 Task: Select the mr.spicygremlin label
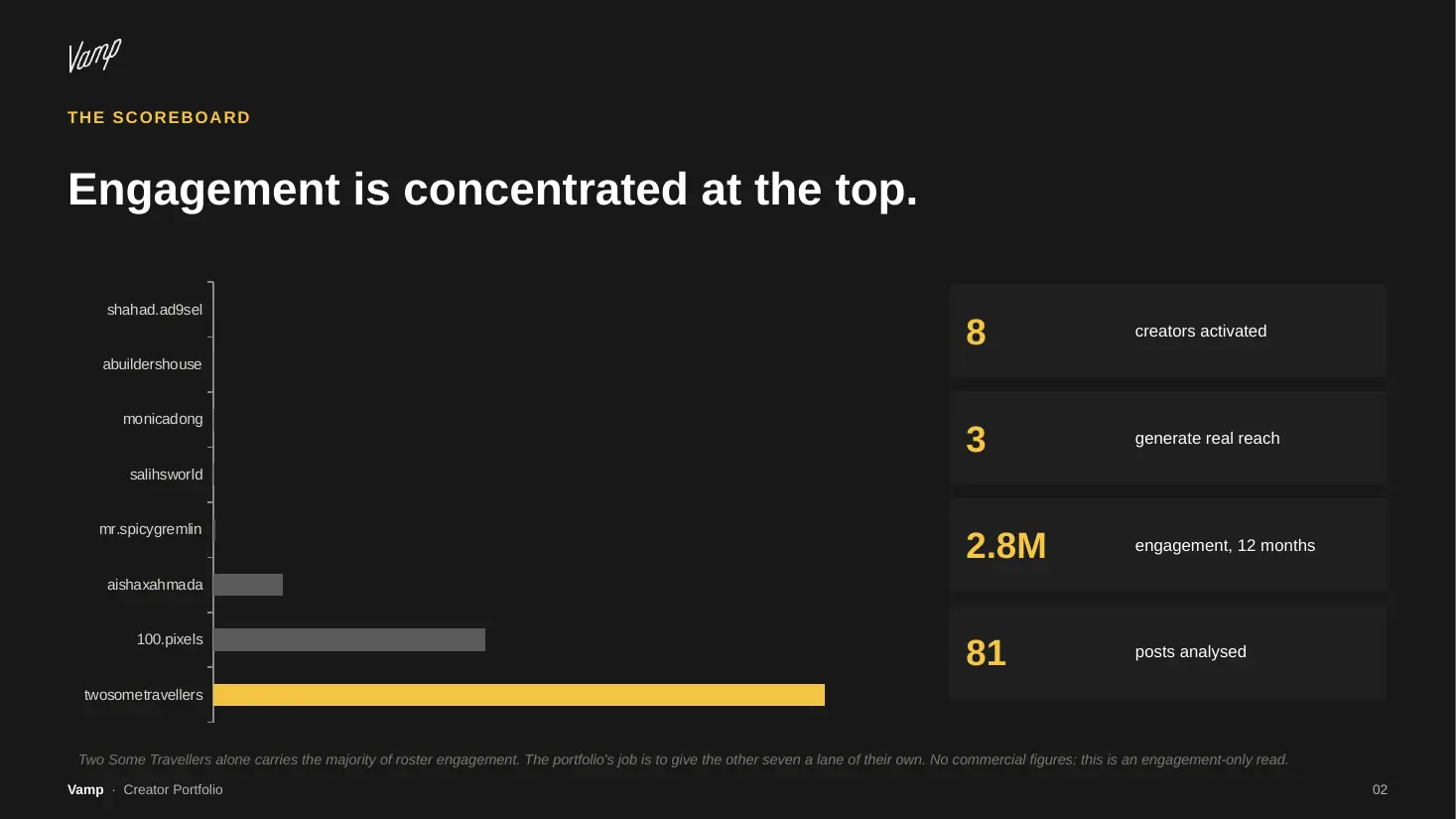click(150, 529)
